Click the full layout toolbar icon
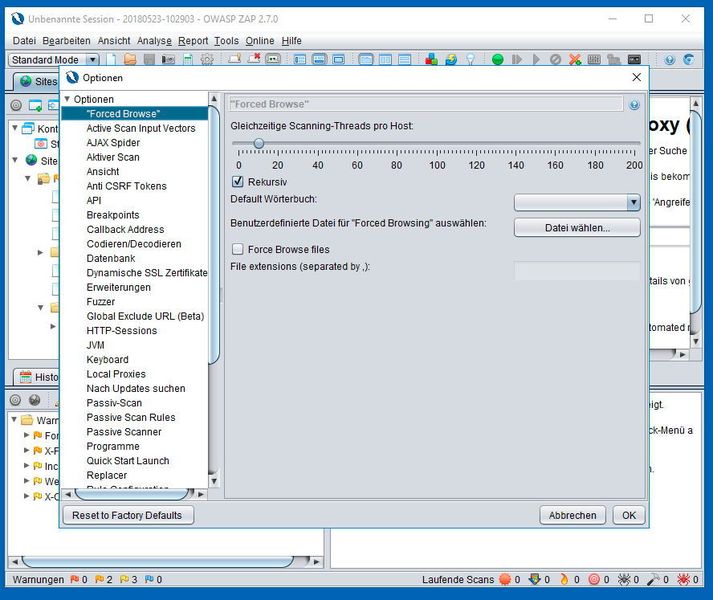This screenshot has width=713, height=600. click(339, 60)
